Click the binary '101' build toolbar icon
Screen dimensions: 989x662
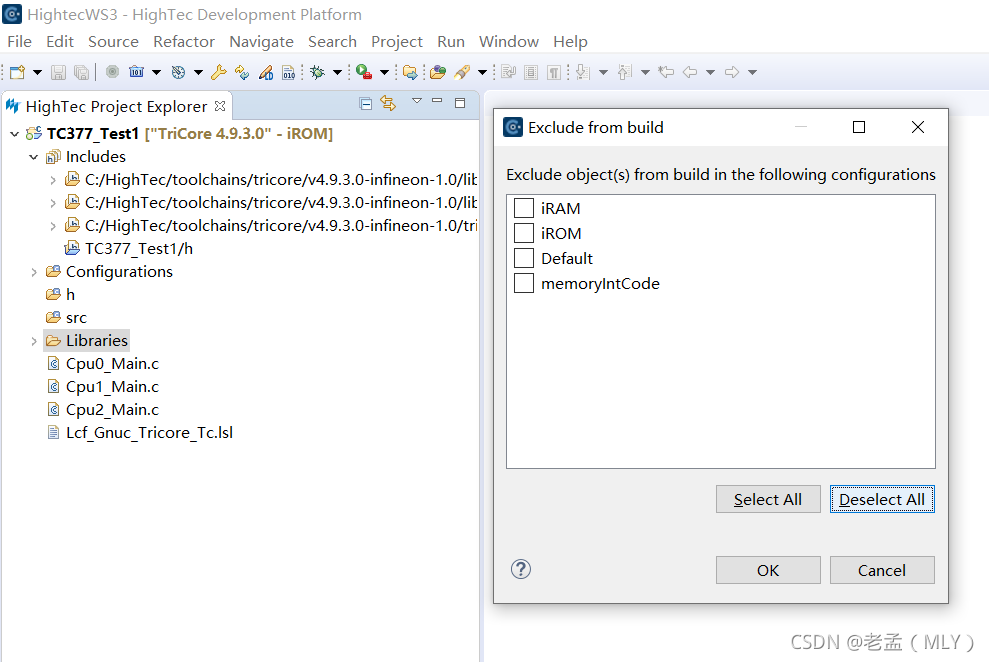[136, 72]
